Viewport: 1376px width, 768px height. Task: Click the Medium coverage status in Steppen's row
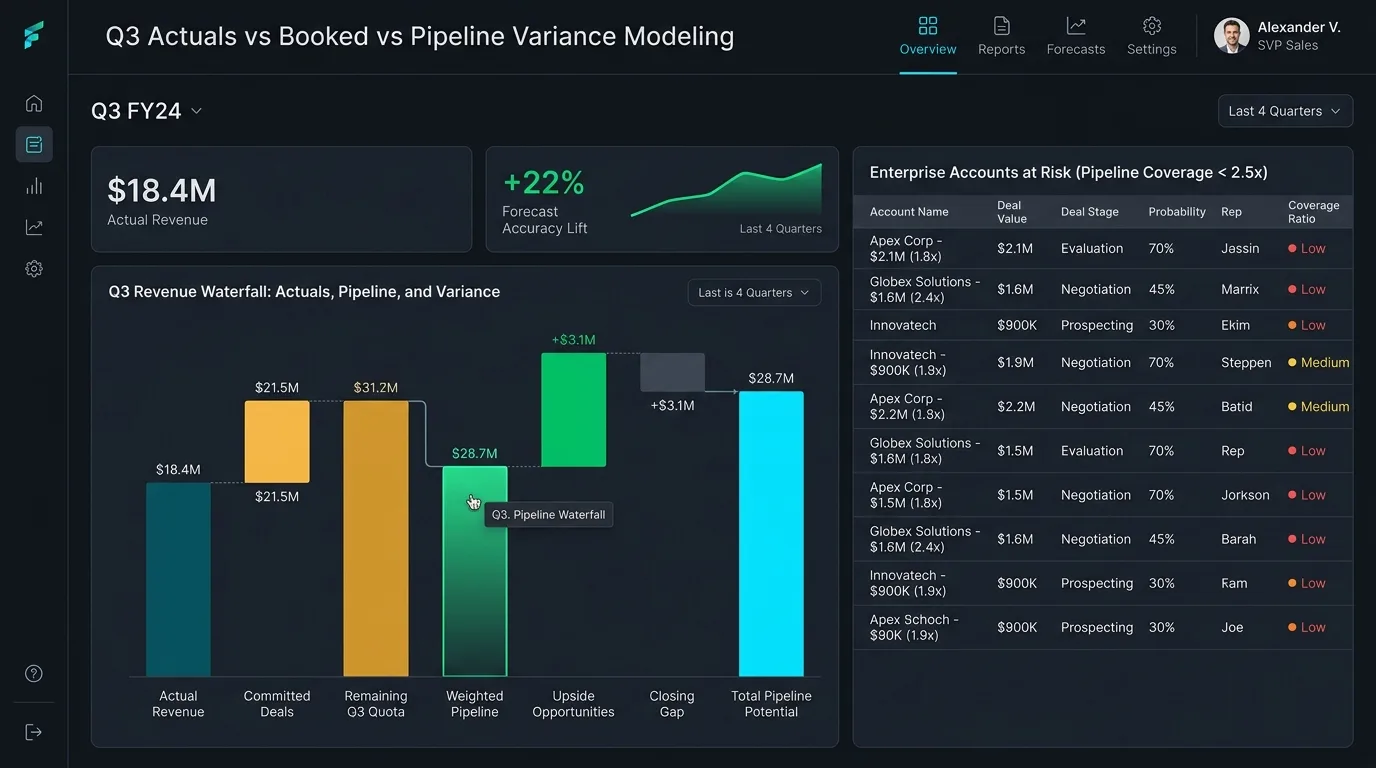(x=1319, y=363)
